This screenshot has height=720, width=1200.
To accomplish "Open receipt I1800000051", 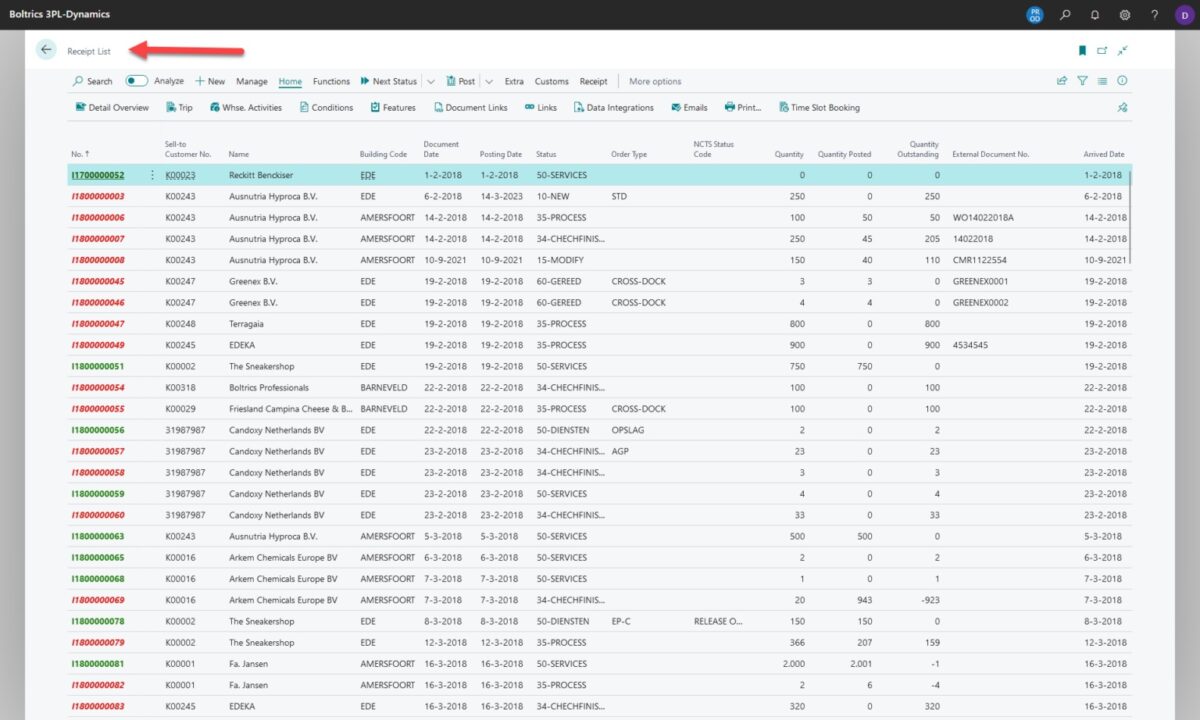I will (98, 366).
